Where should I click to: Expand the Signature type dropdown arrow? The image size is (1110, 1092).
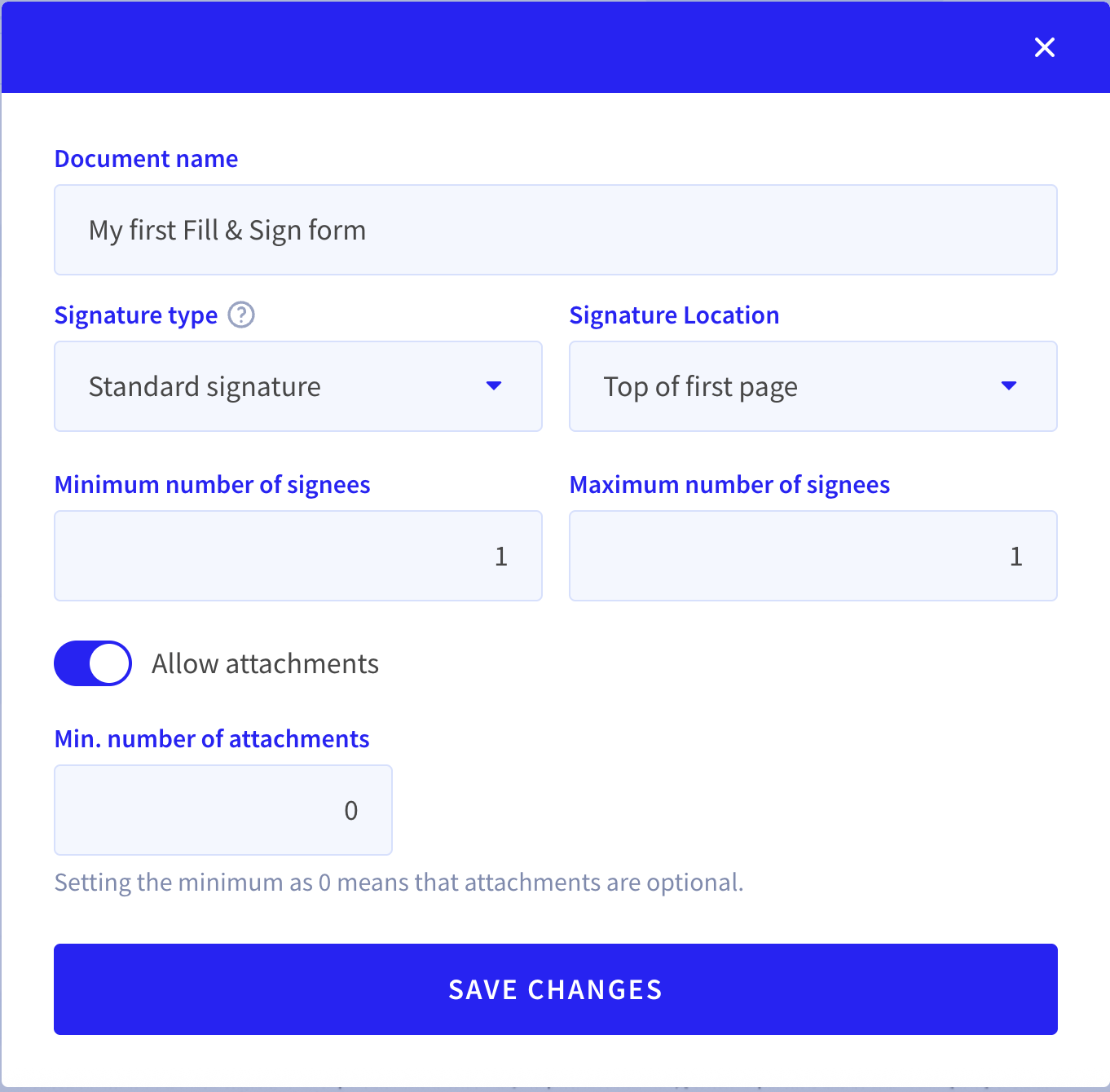[x=493, y=385]
